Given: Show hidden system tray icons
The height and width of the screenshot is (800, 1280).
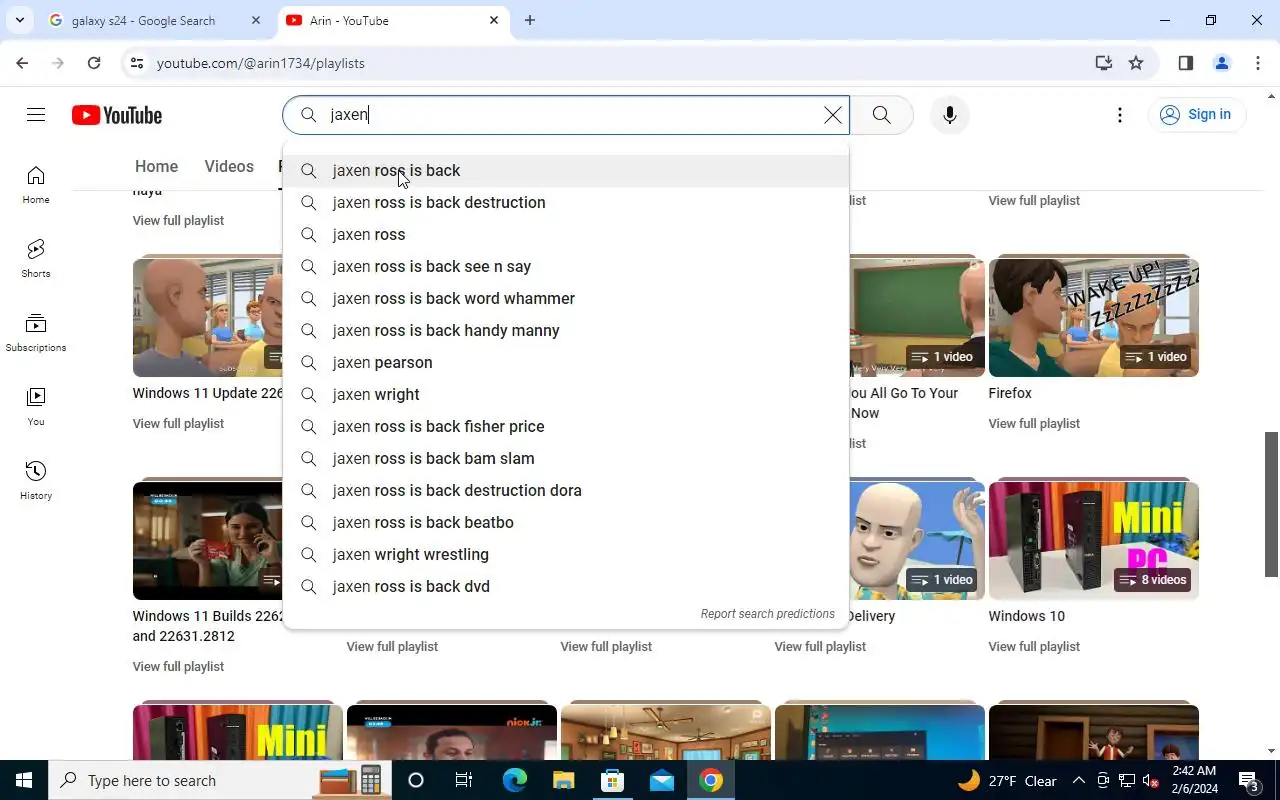Looking at the screenshot, I should pos(1079,780).
